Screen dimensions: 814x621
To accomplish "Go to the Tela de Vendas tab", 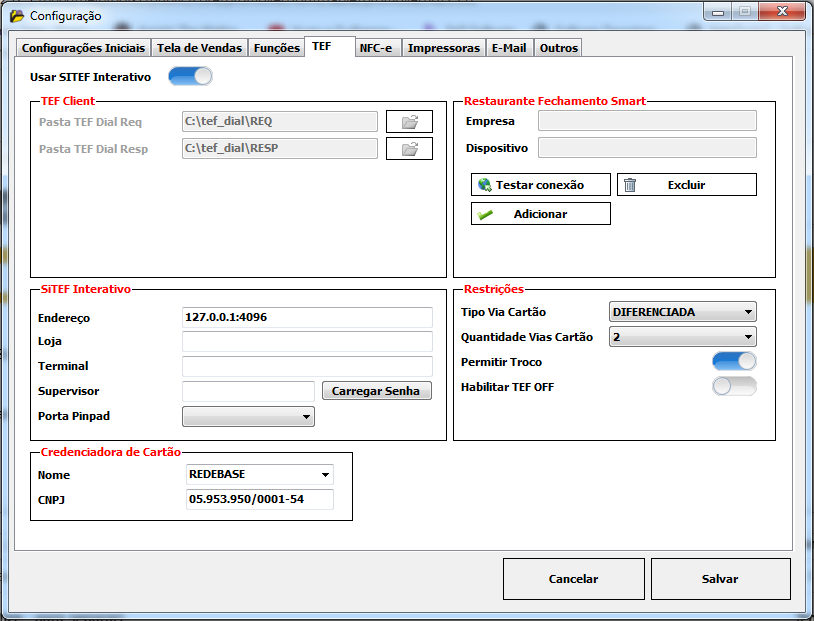I will tap(199, 48).
